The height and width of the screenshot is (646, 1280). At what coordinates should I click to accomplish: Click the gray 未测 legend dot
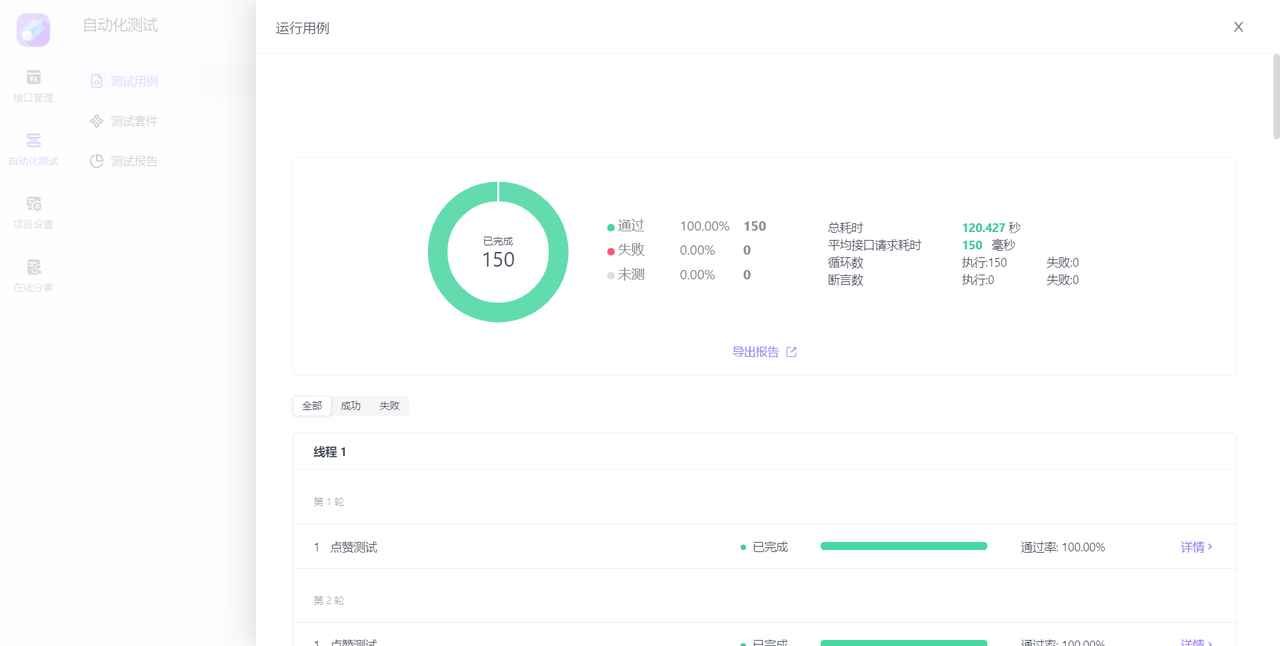coord(611,276)
